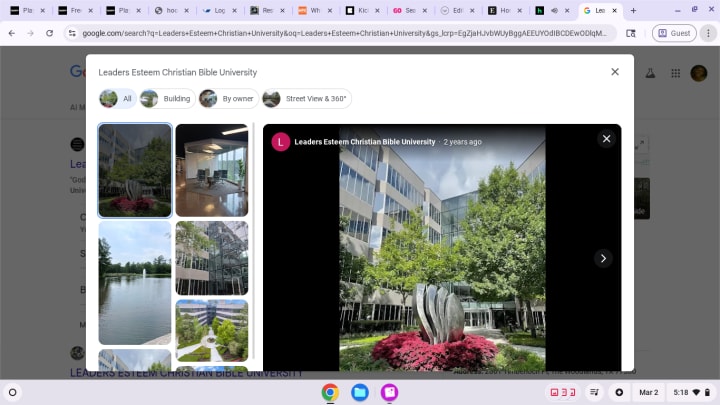Show the next photo with the arrow
The width and height of the screenshot is (720, 405).
pos(603,259)
